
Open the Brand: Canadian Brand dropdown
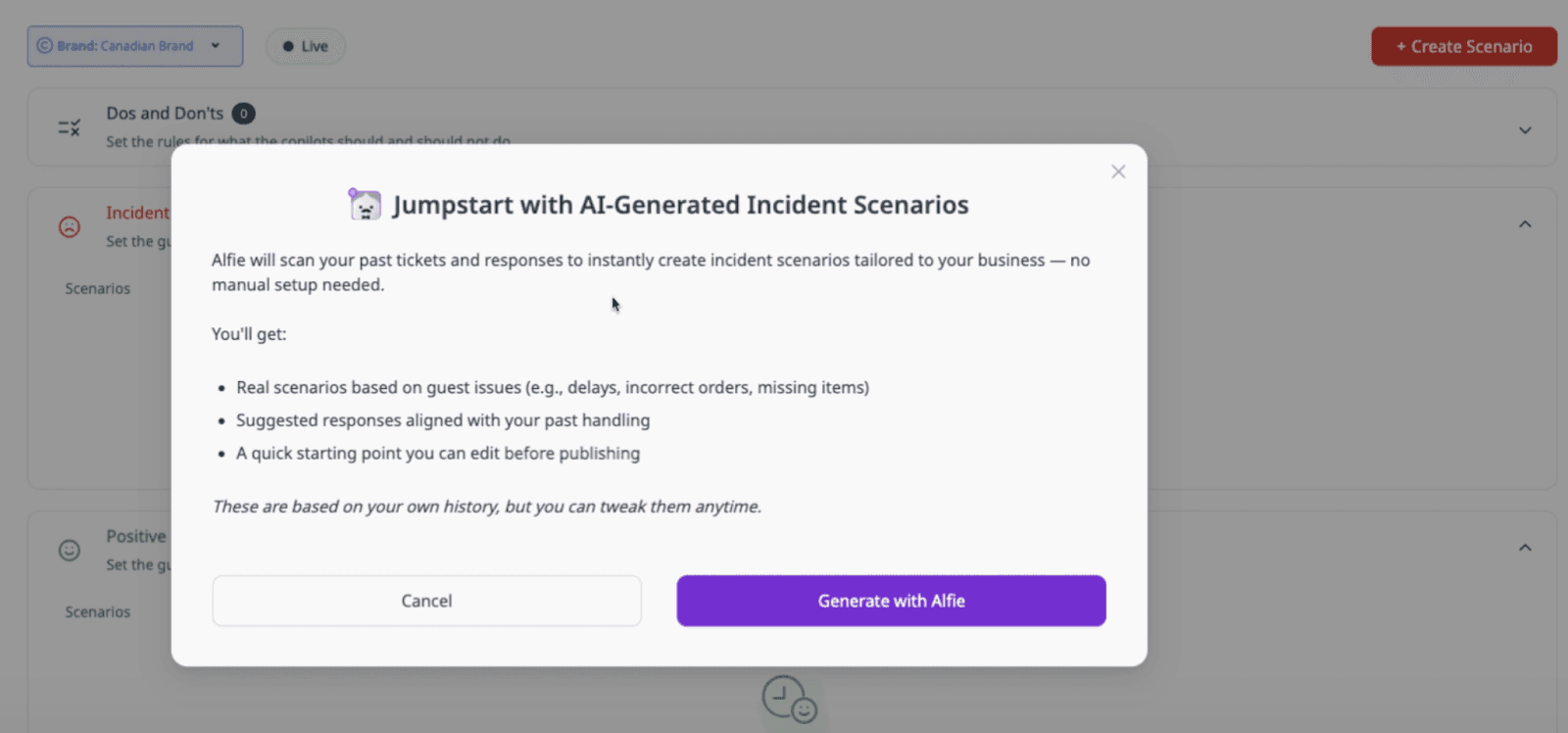pyautogui.click(x=135, y=46)
